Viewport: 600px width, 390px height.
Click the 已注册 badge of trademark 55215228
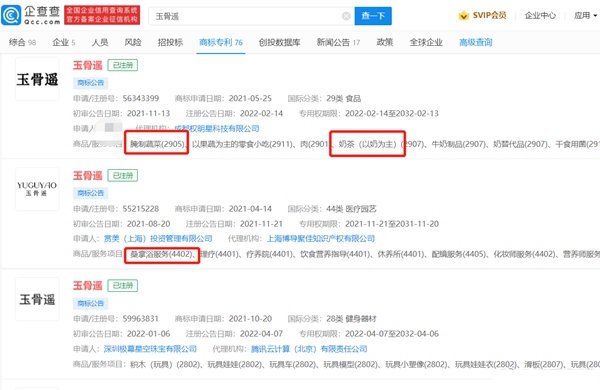click(123, 175)
